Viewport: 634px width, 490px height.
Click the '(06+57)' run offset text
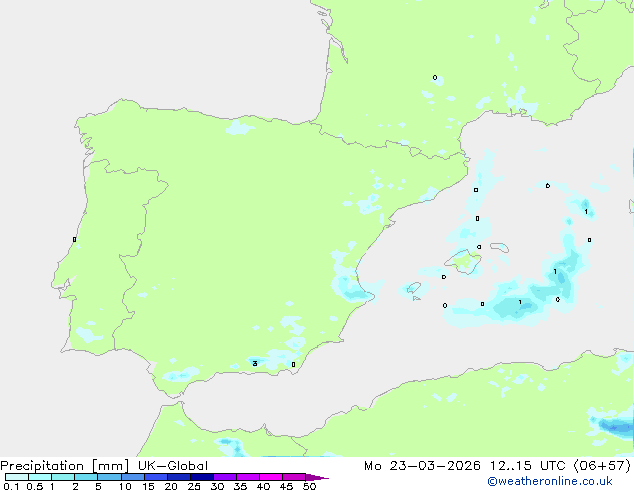[x=602, y=466]
